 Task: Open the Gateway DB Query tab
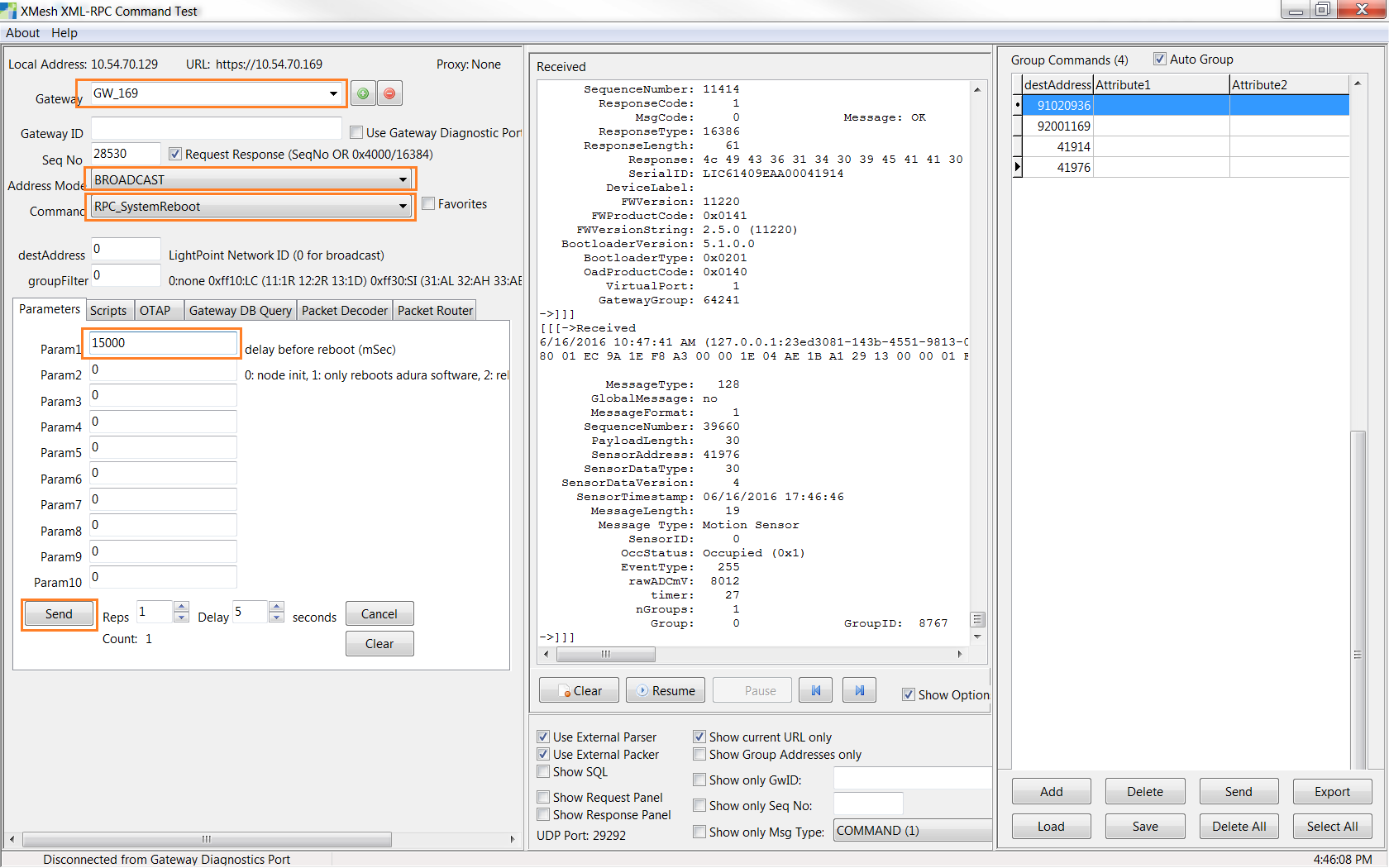[241, 310]
